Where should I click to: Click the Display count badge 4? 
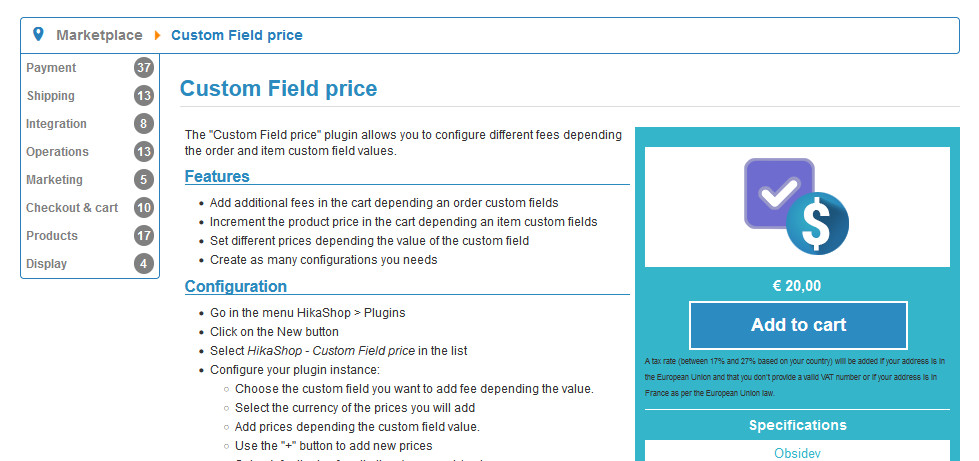[x=144, y=264]
